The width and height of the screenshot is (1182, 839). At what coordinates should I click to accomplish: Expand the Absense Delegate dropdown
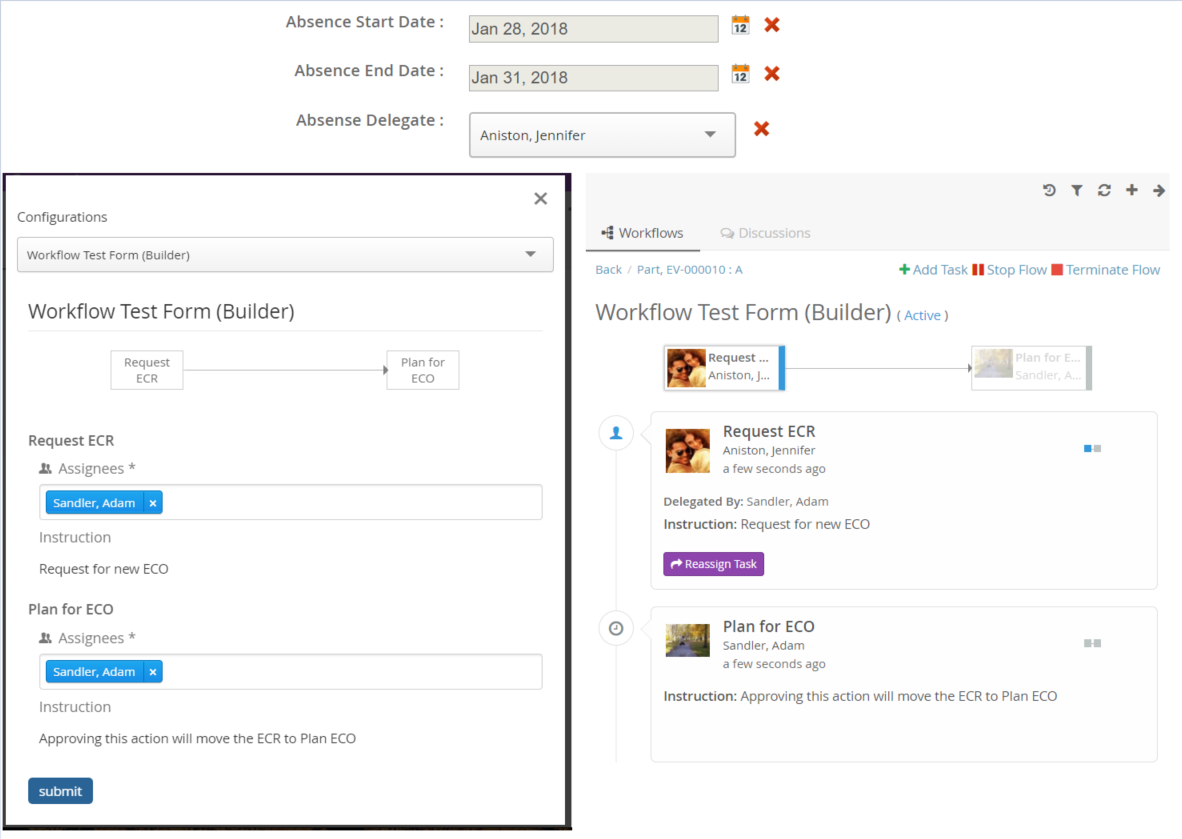[709, 135]
